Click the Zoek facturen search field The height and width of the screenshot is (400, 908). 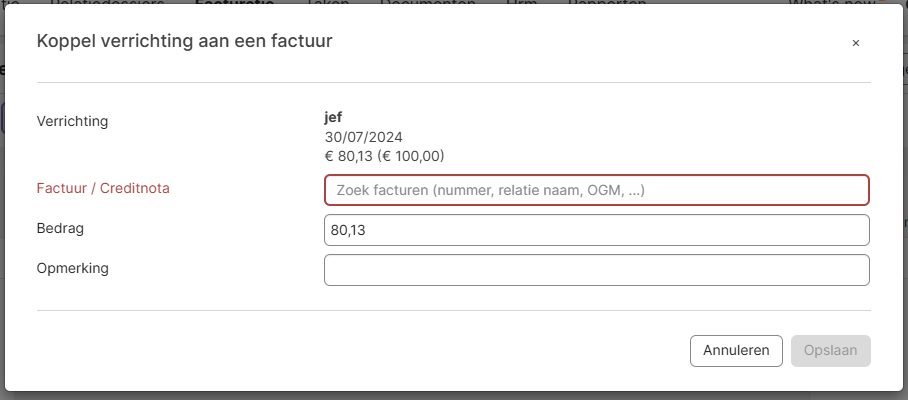tap(596, 190)
